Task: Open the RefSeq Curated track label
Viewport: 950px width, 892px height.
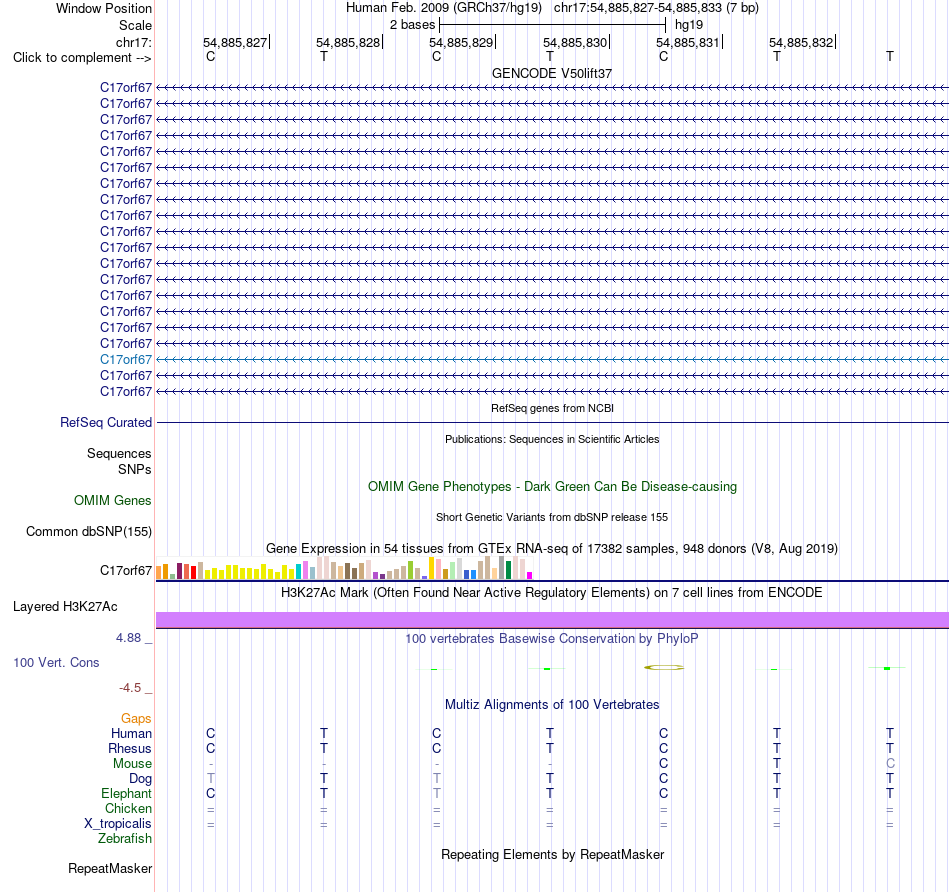Action: (x=106, y=422)
